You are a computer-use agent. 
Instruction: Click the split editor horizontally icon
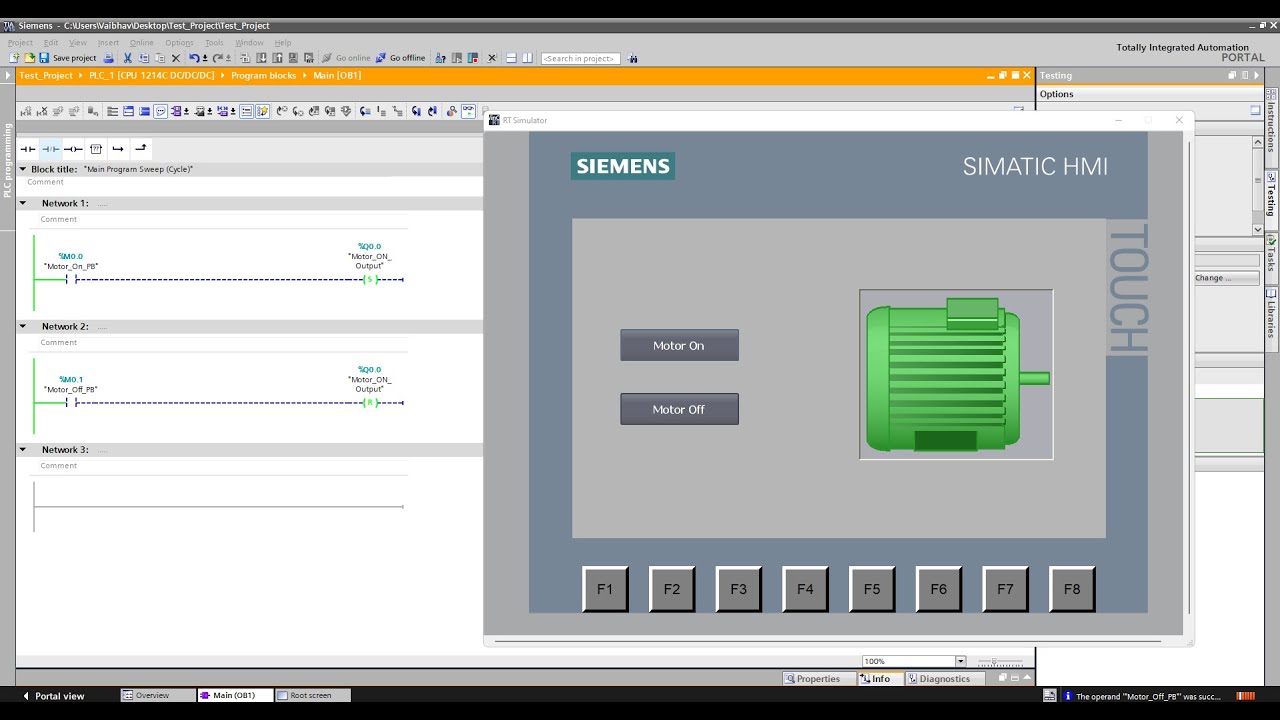pyautogui.click(x=511, y=58)
